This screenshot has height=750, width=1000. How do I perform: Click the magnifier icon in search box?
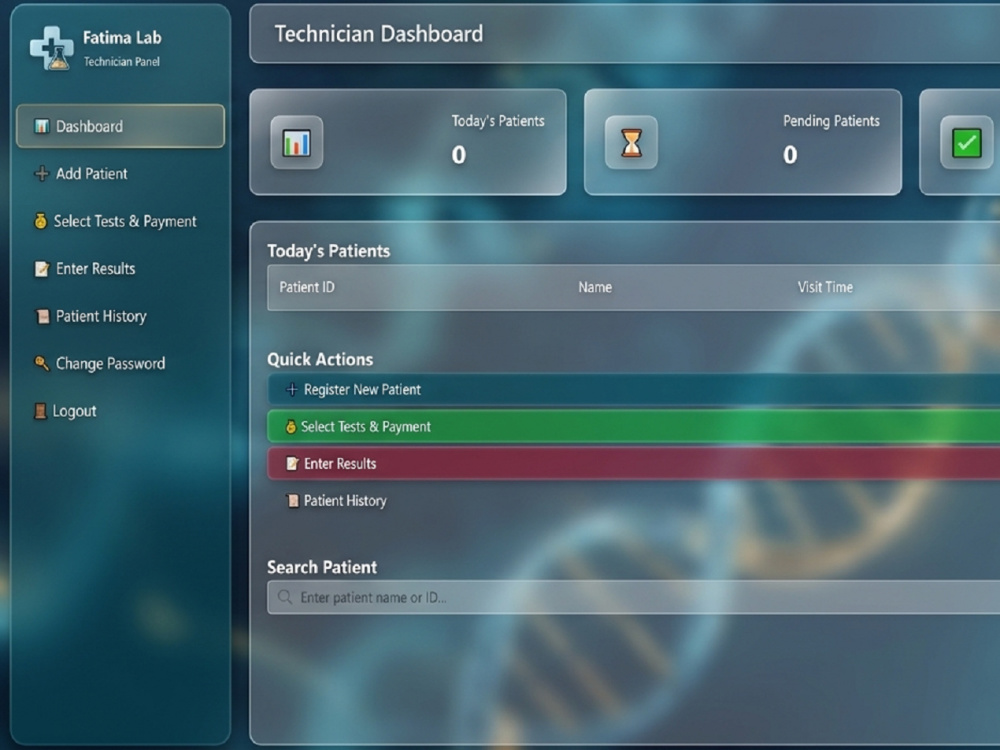(x=285, y=597)
